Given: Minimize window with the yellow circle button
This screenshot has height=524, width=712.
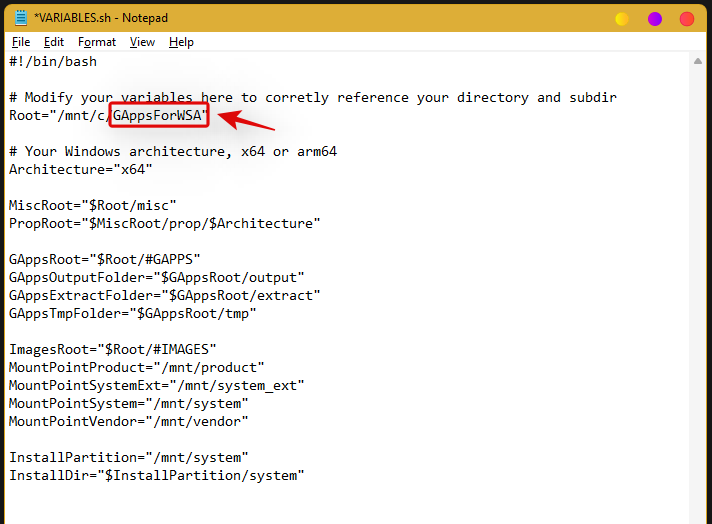Looking at the screenshot, I should coord(622,19).
